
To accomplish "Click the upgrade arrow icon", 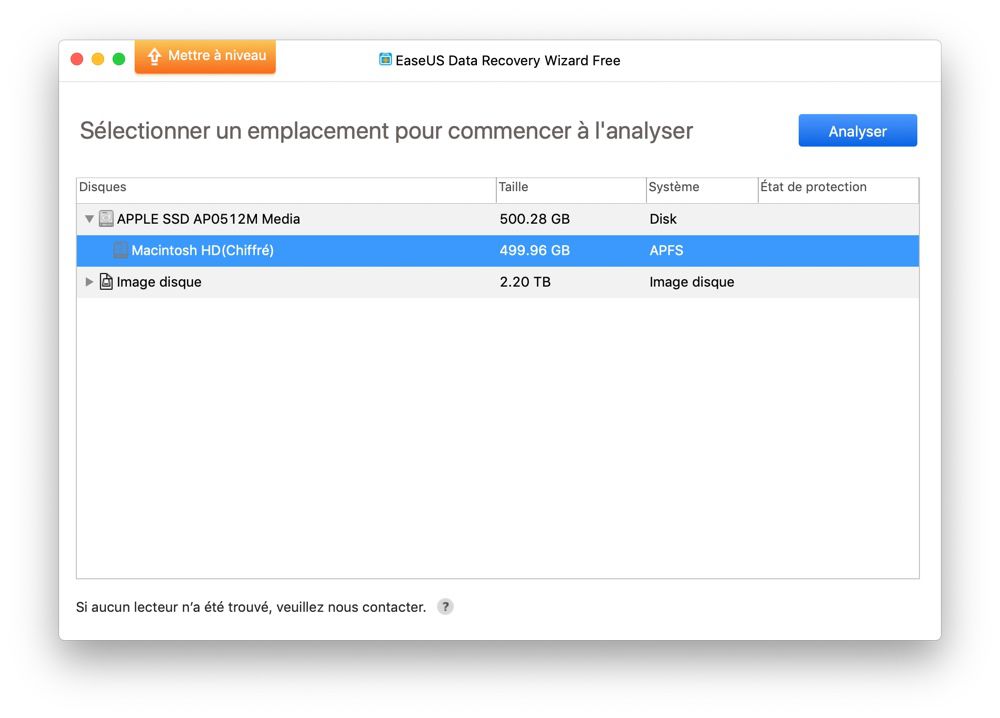I will point(154,56).
